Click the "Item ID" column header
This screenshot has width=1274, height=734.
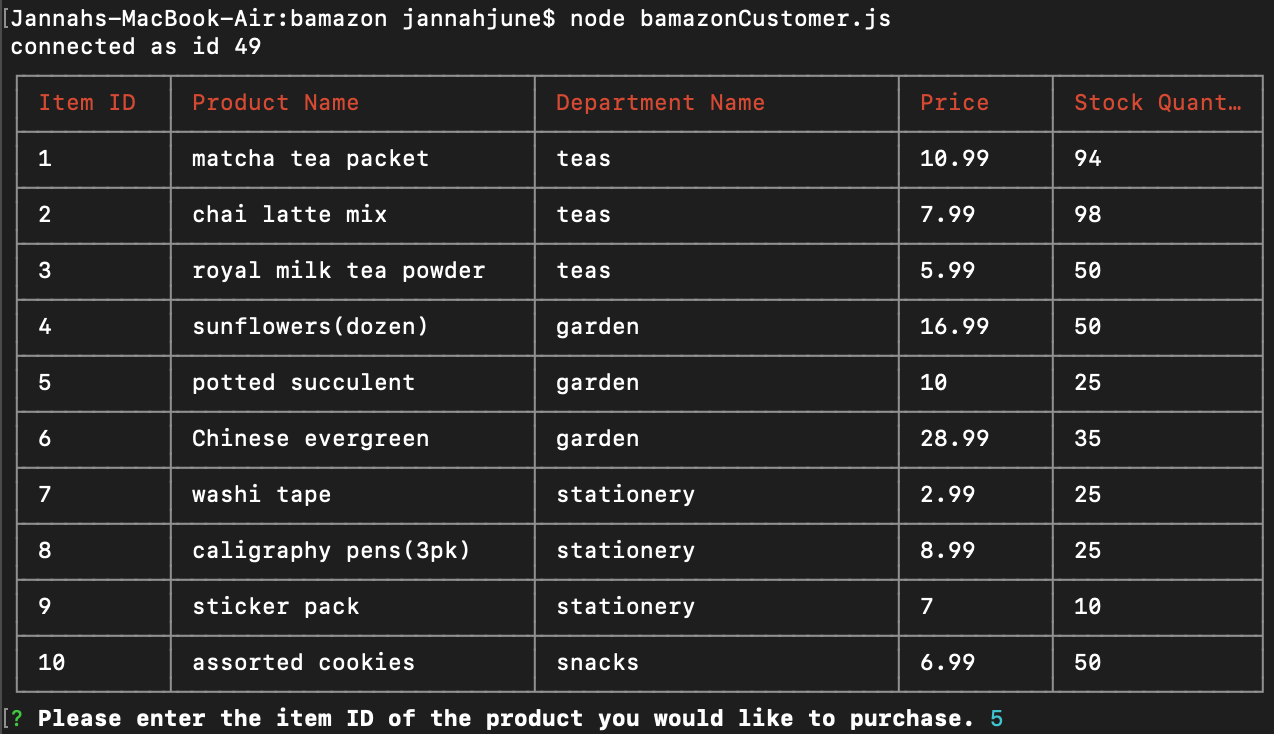point(87,103)
